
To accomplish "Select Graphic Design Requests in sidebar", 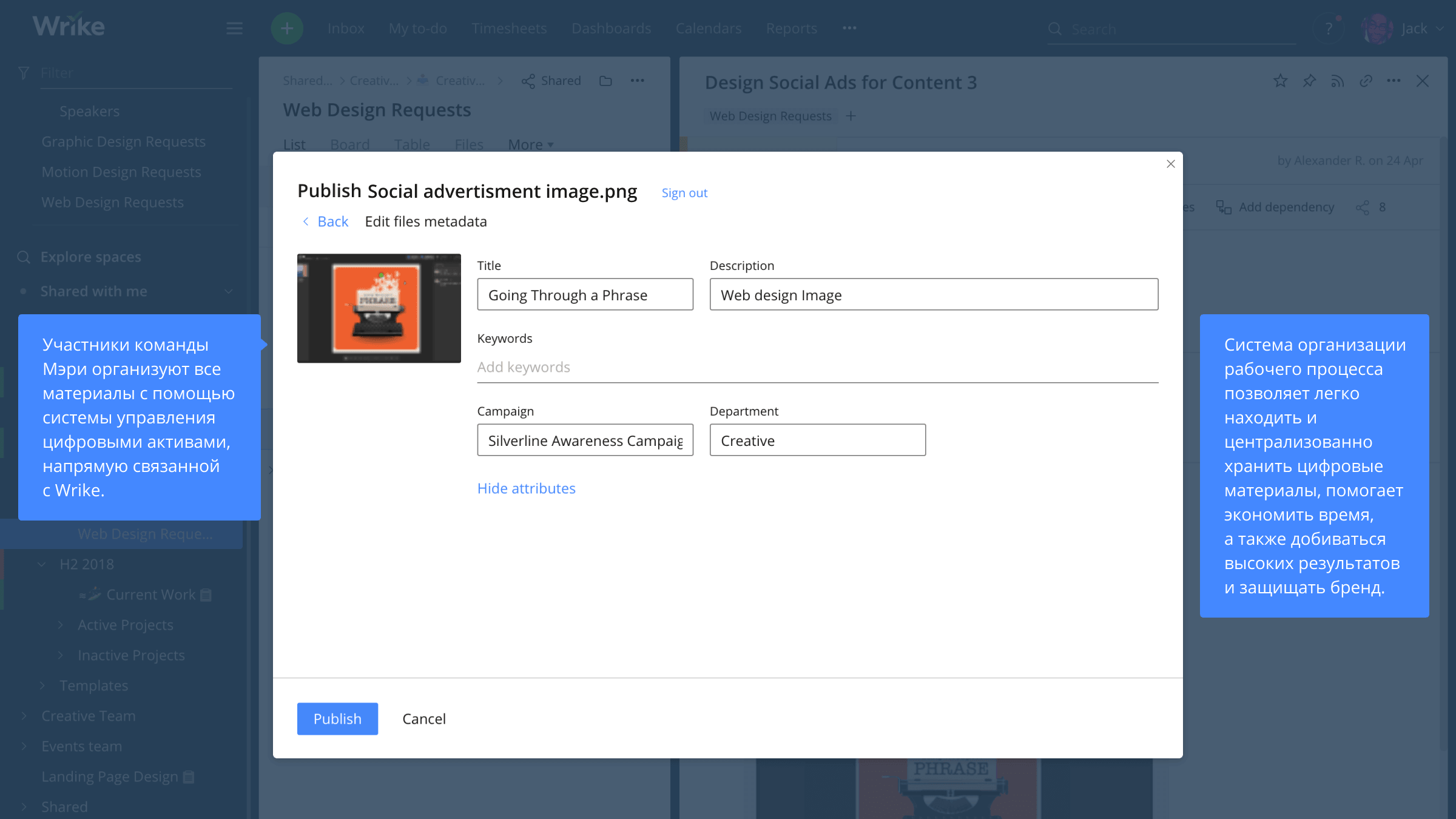I will click(123, 141).
